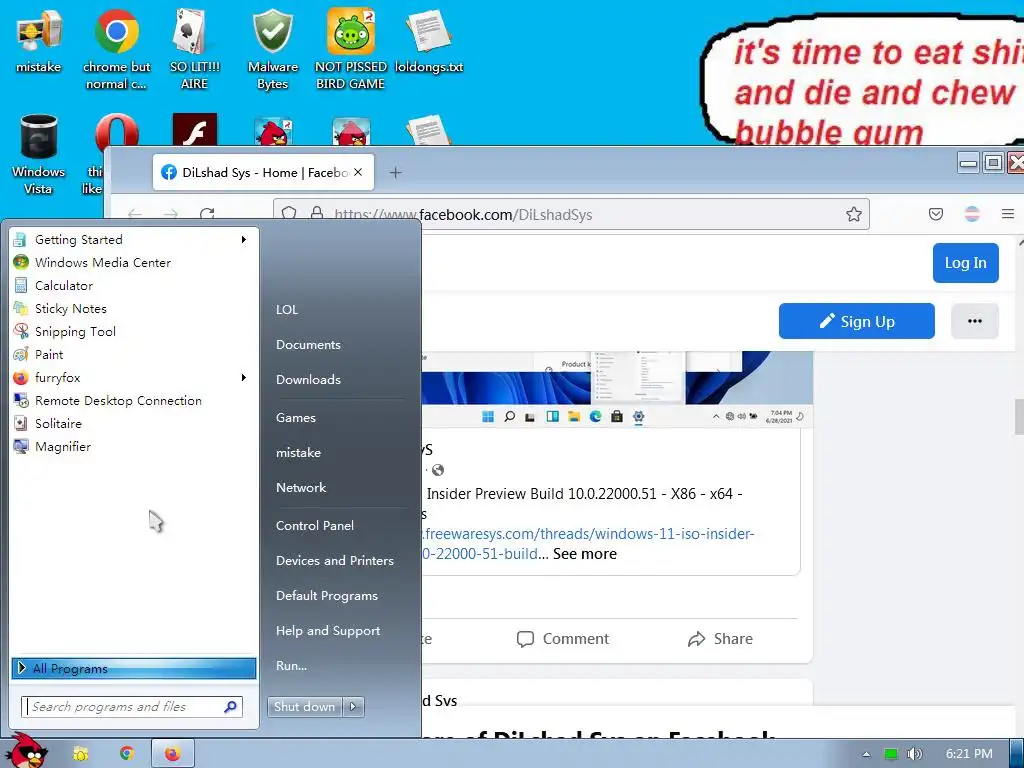Click bookmark star in address bar
The height and width of the screenshot is (768, 1024).
[x=854, y=214]
